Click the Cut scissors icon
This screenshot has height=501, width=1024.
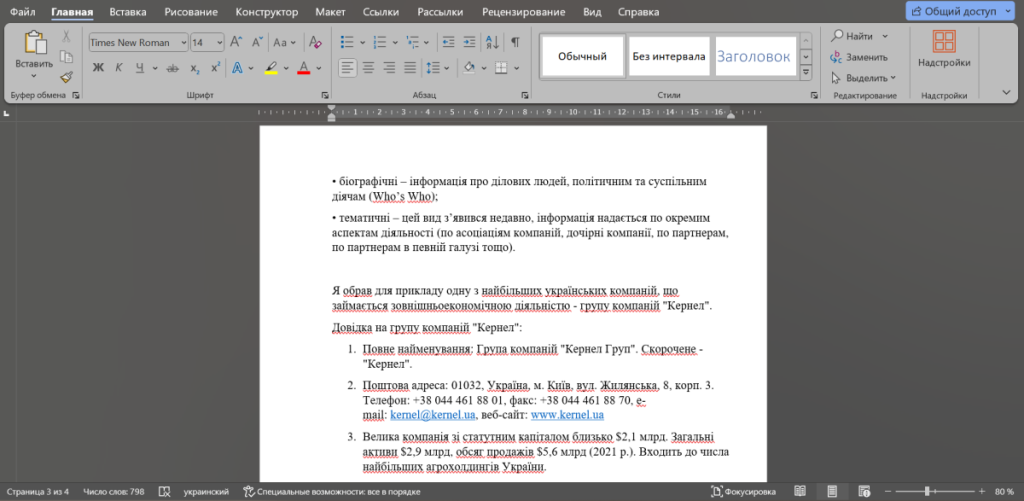click(x=66, y=36)
